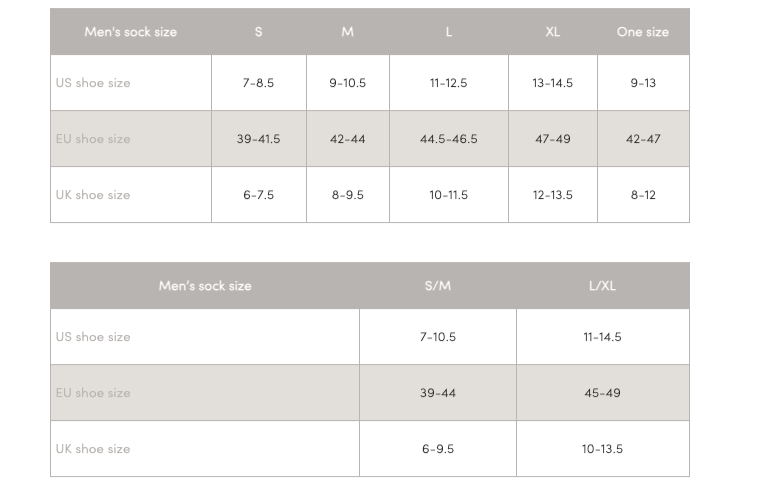This screenshot has width=764, height=501.
Task: Select the 42–47 One size EU cell
Action: coord(643,139)
